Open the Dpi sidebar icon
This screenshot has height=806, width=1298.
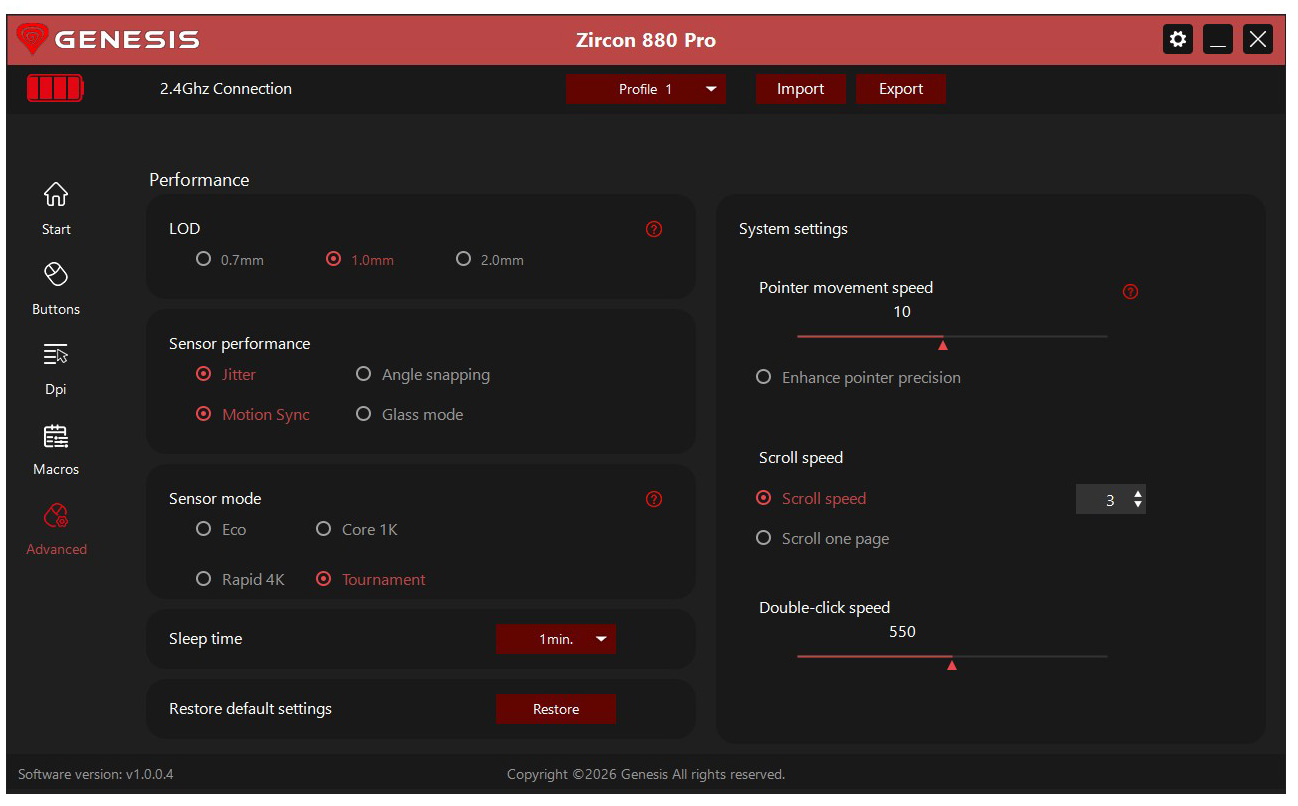click(56, 354)
